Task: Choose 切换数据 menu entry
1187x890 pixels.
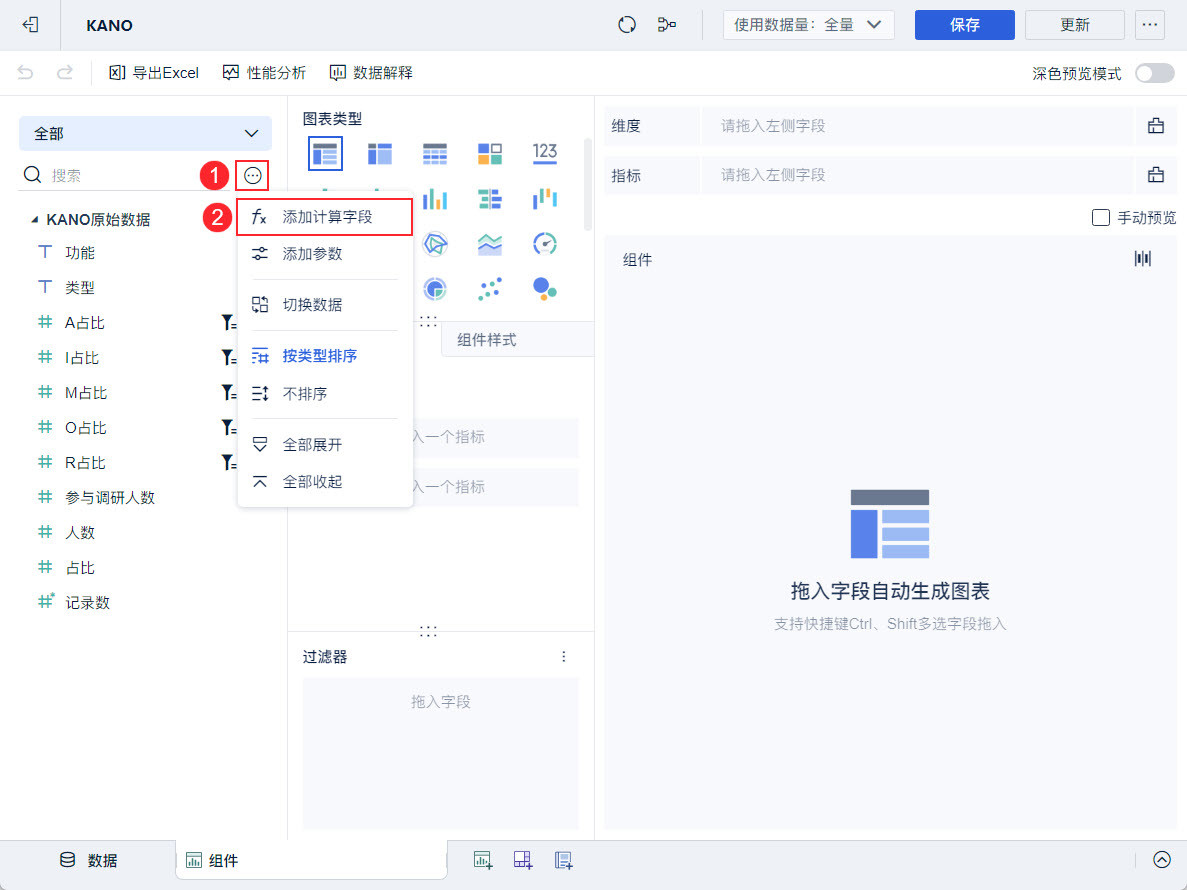Action: click(325, 305)
